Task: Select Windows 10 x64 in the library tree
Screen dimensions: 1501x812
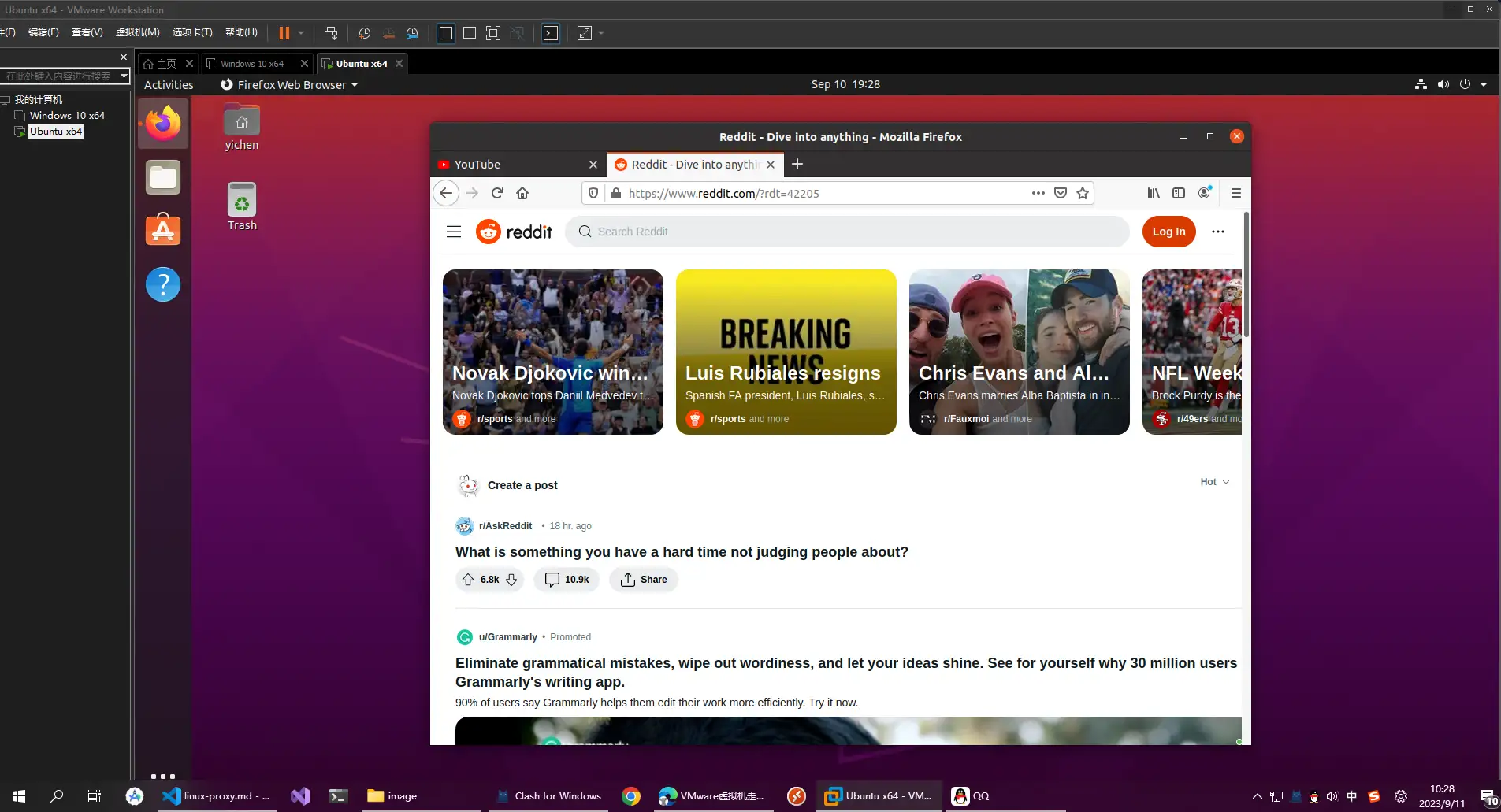Action: click(67, 115)
